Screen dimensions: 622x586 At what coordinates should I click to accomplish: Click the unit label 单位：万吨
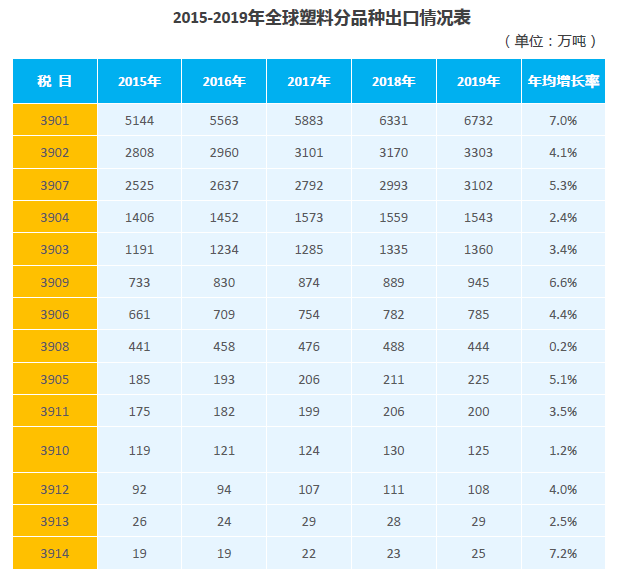(550, 41)
